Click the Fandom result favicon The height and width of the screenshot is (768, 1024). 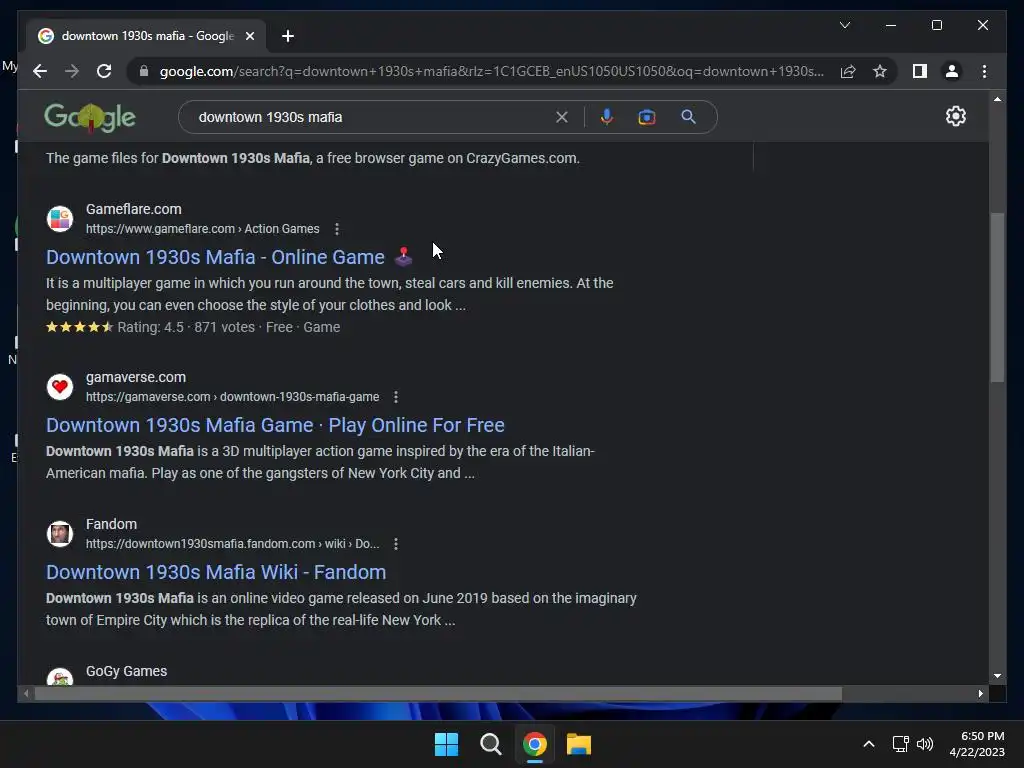59,534
